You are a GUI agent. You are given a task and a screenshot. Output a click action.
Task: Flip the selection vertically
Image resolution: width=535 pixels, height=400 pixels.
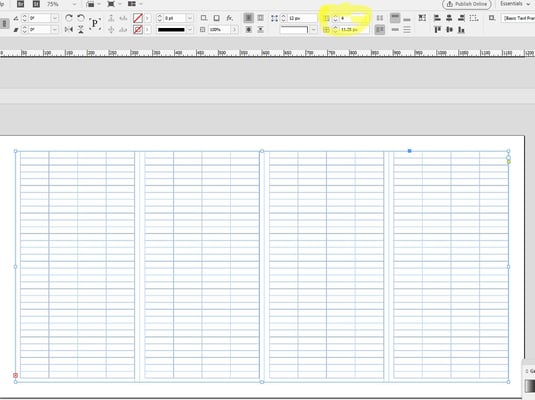[x=81, y=30]
